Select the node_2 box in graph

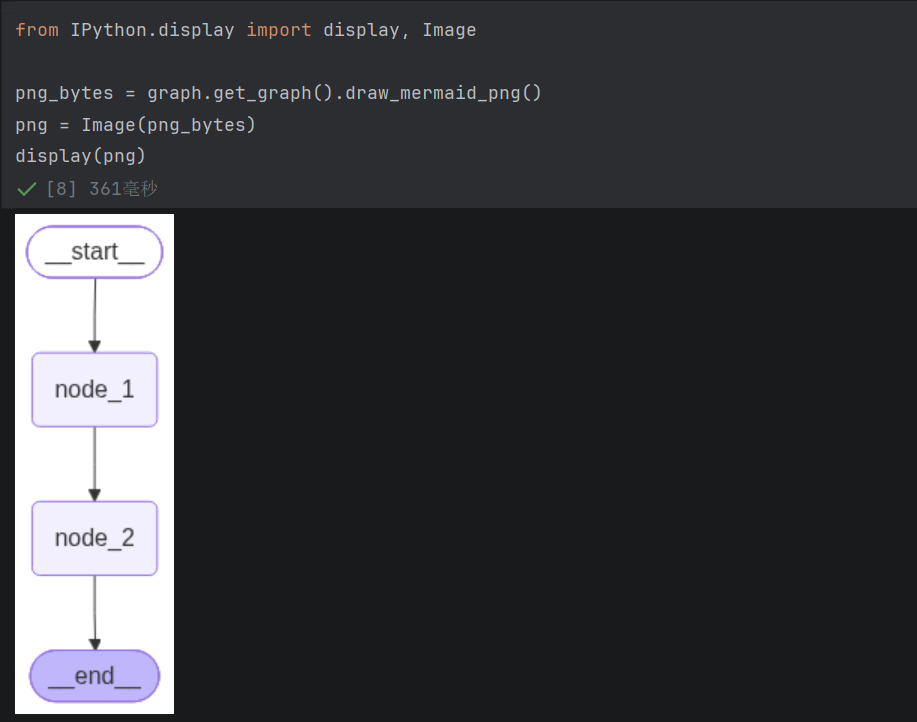(95, 538)
